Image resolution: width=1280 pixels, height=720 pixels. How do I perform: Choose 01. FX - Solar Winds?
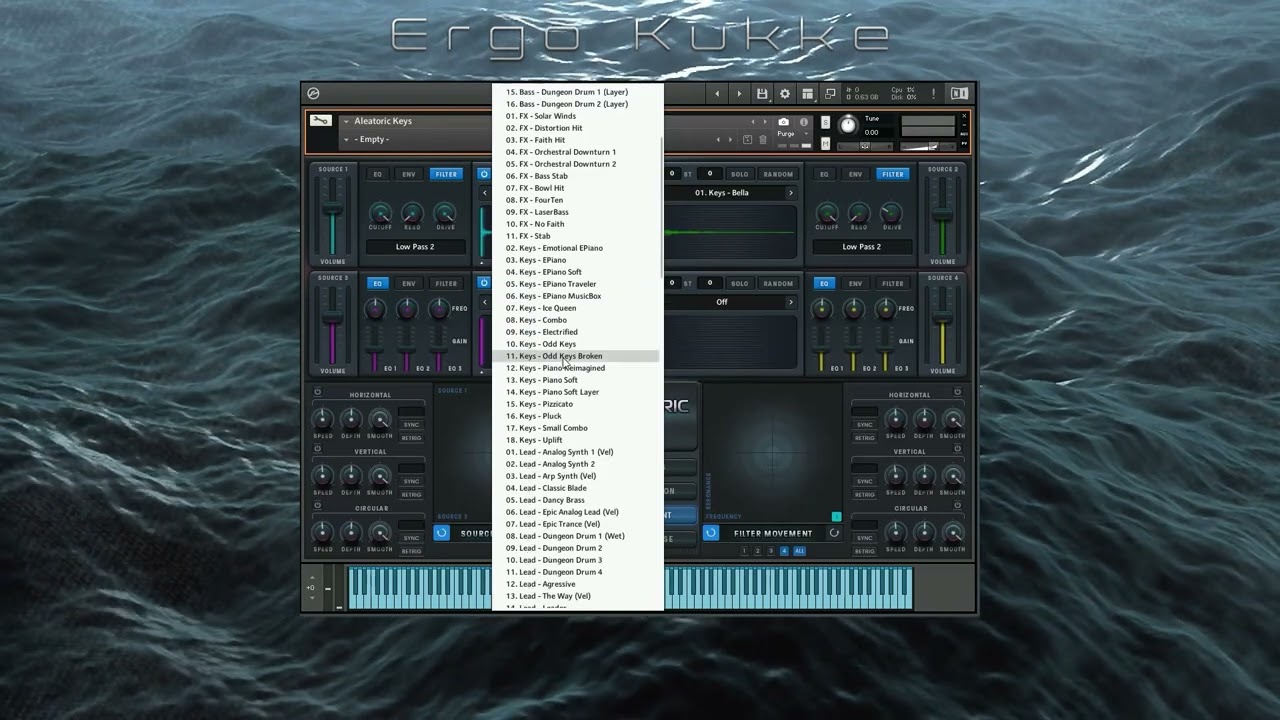click(577, 116)
